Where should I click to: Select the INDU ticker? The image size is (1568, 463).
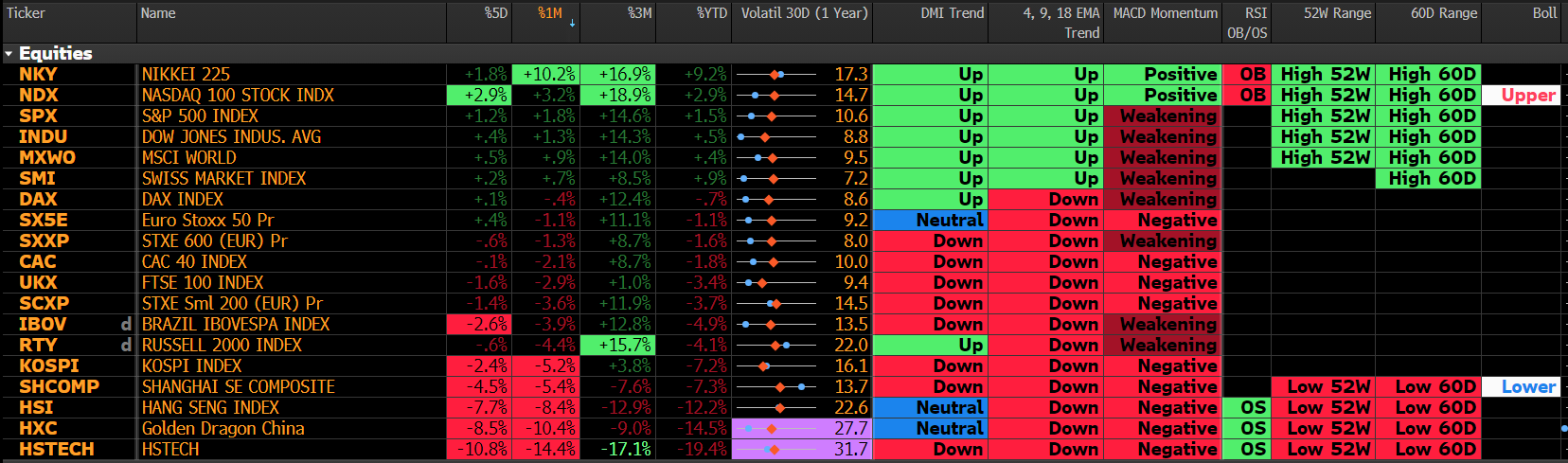pyautogui.click(x=43, y=136)
